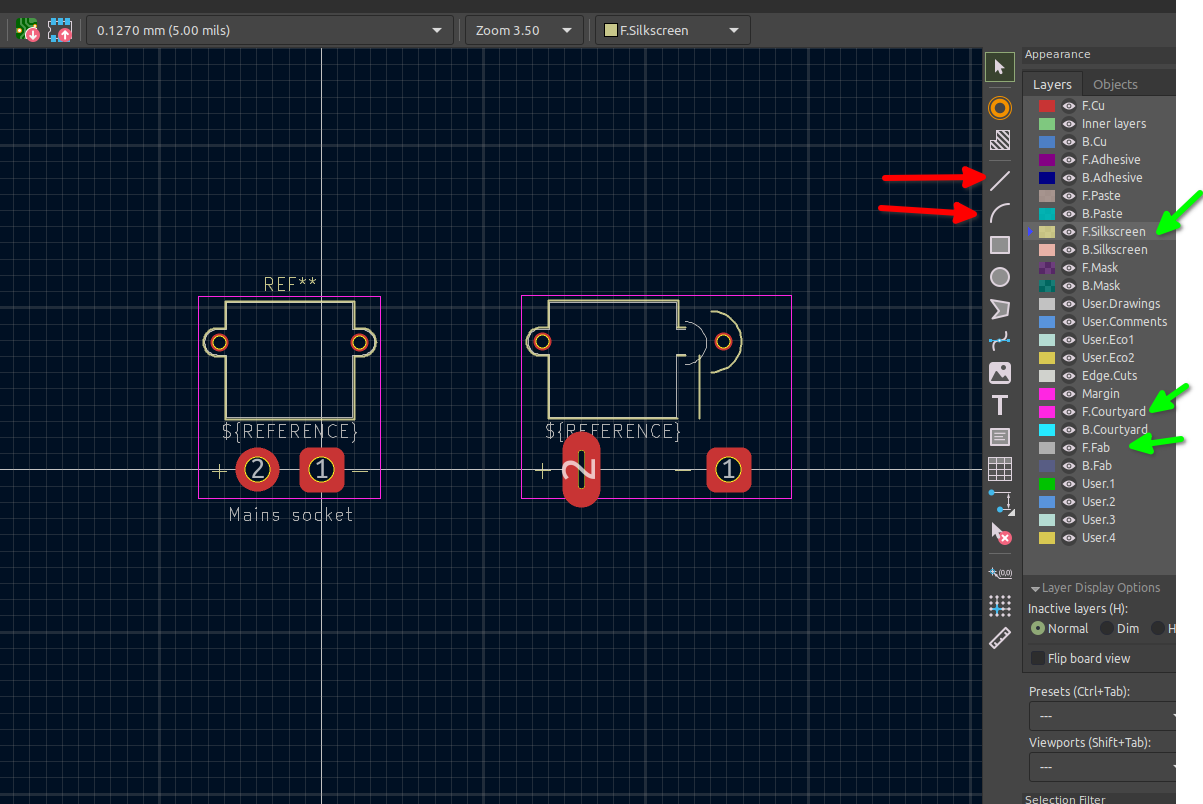Hide the F.Cu layer via eye icon
This screenshot has height=804, width=1203.
coord(1068,106)
